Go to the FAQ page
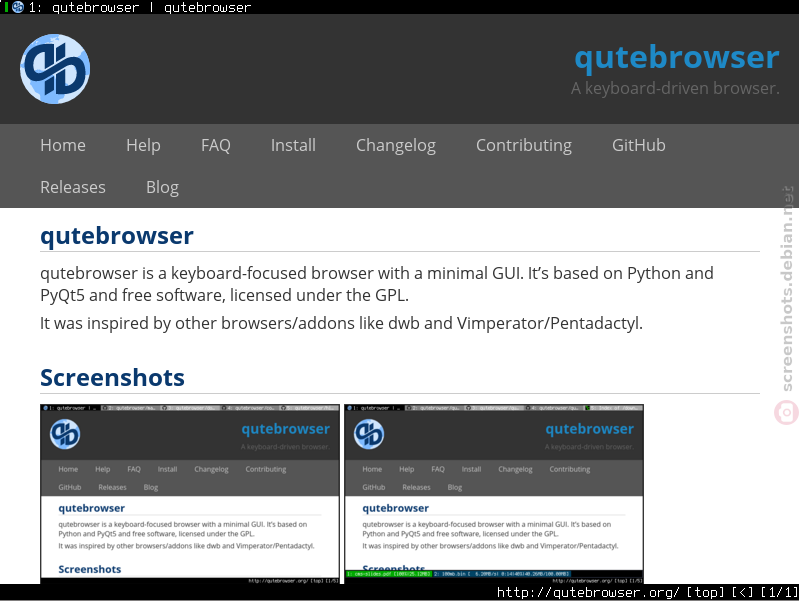This screenshot has height=601, width=799. click(x=216, y=145)
